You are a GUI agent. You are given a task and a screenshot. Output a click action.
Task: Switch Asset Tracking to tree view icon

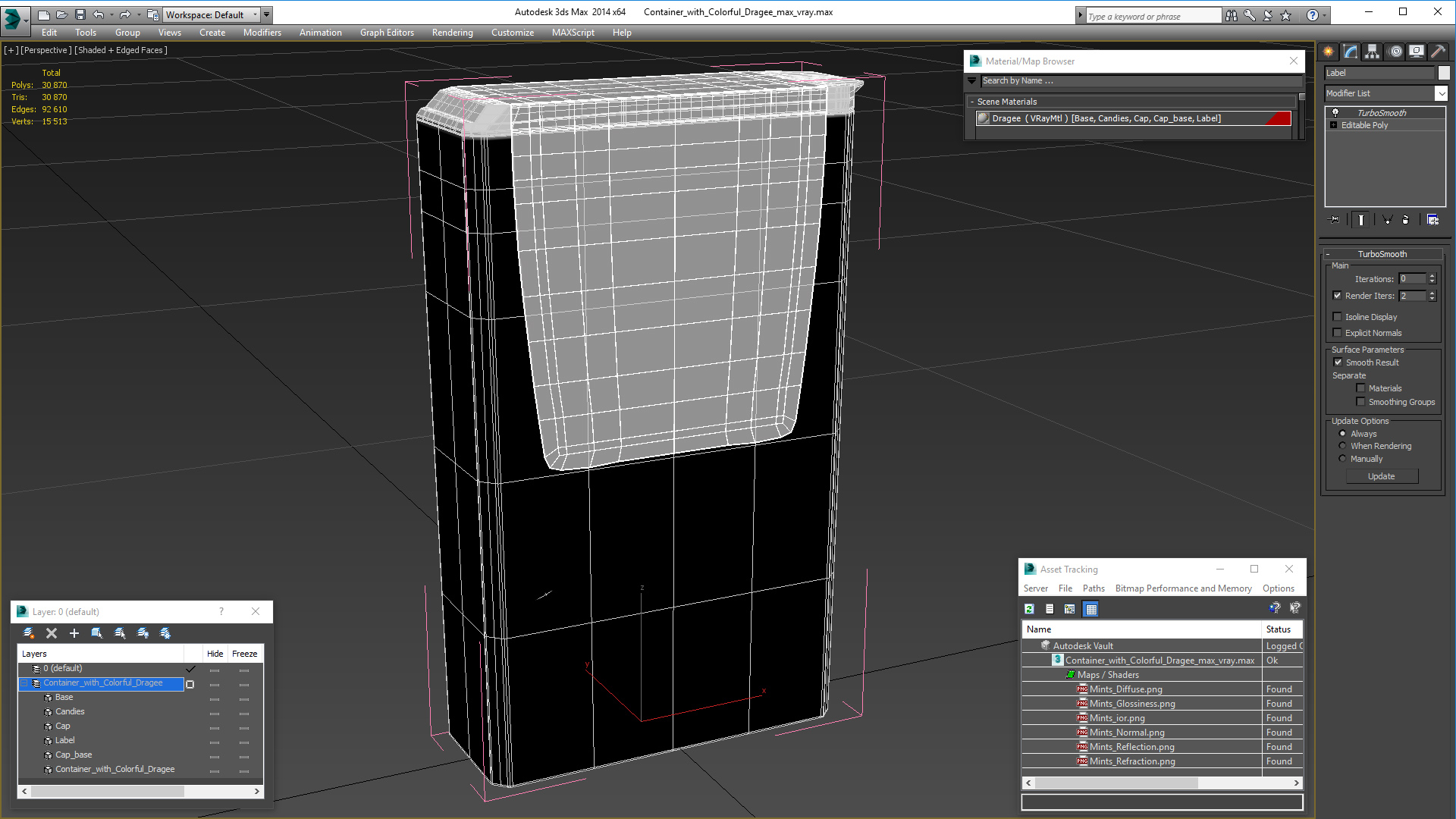(x=1070, y=609)
